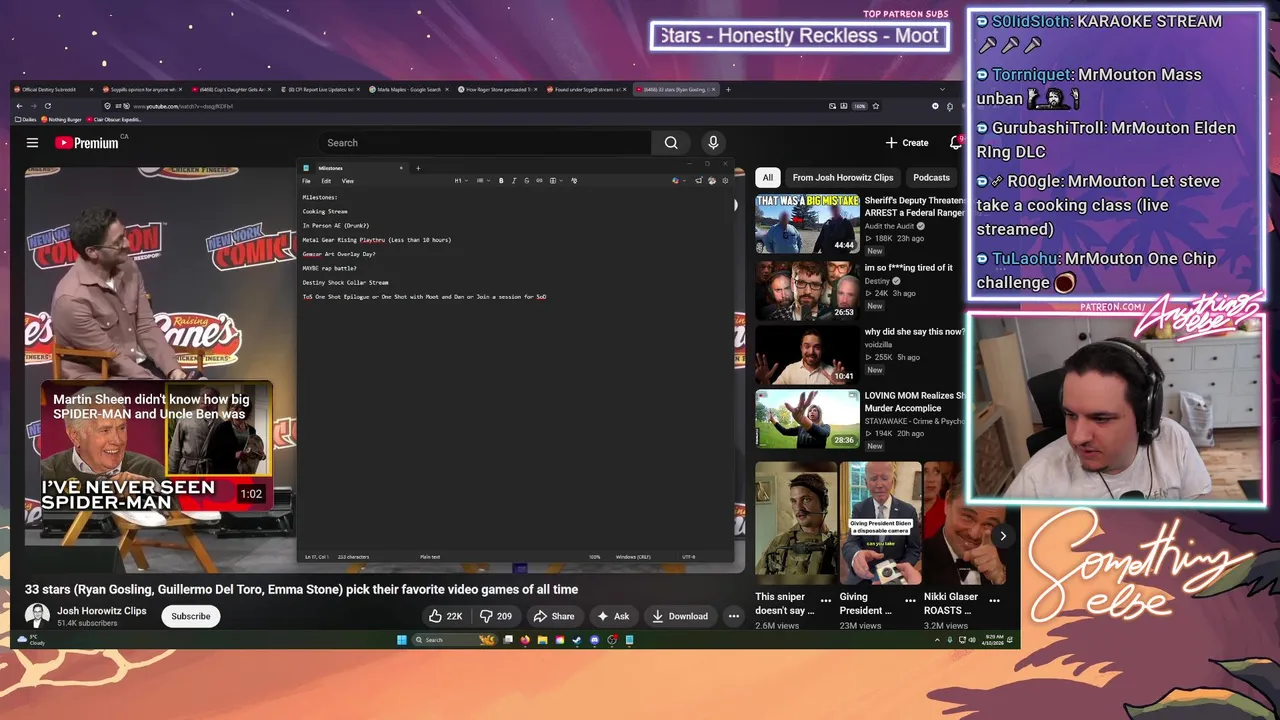This screenshot has height=720, width=1280.
Task: Open options for Nikki Glaser Short
Action: pyautogui.click(x=994, y=601)
